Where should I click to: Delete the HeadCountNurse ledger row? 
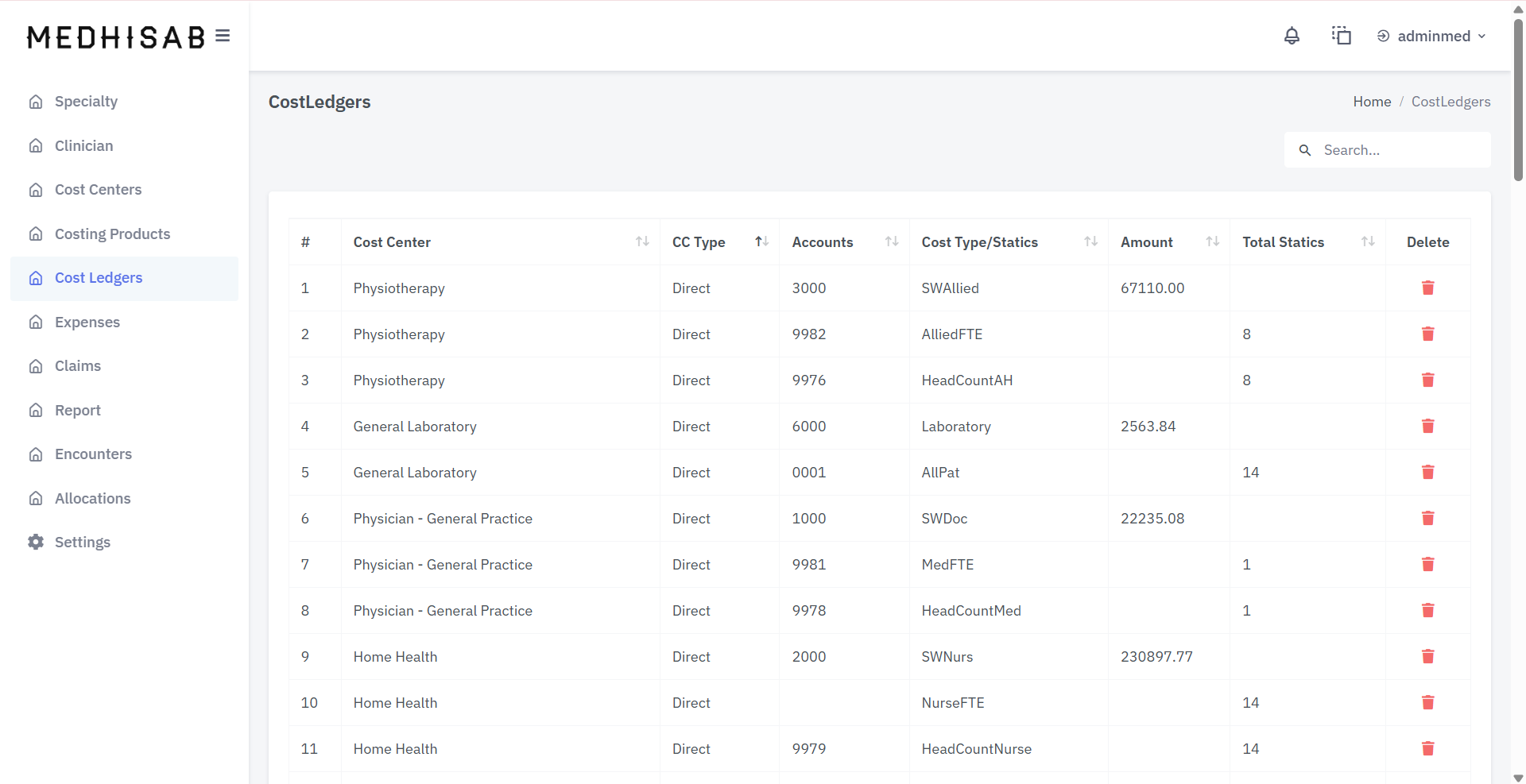click(1427, 748)
